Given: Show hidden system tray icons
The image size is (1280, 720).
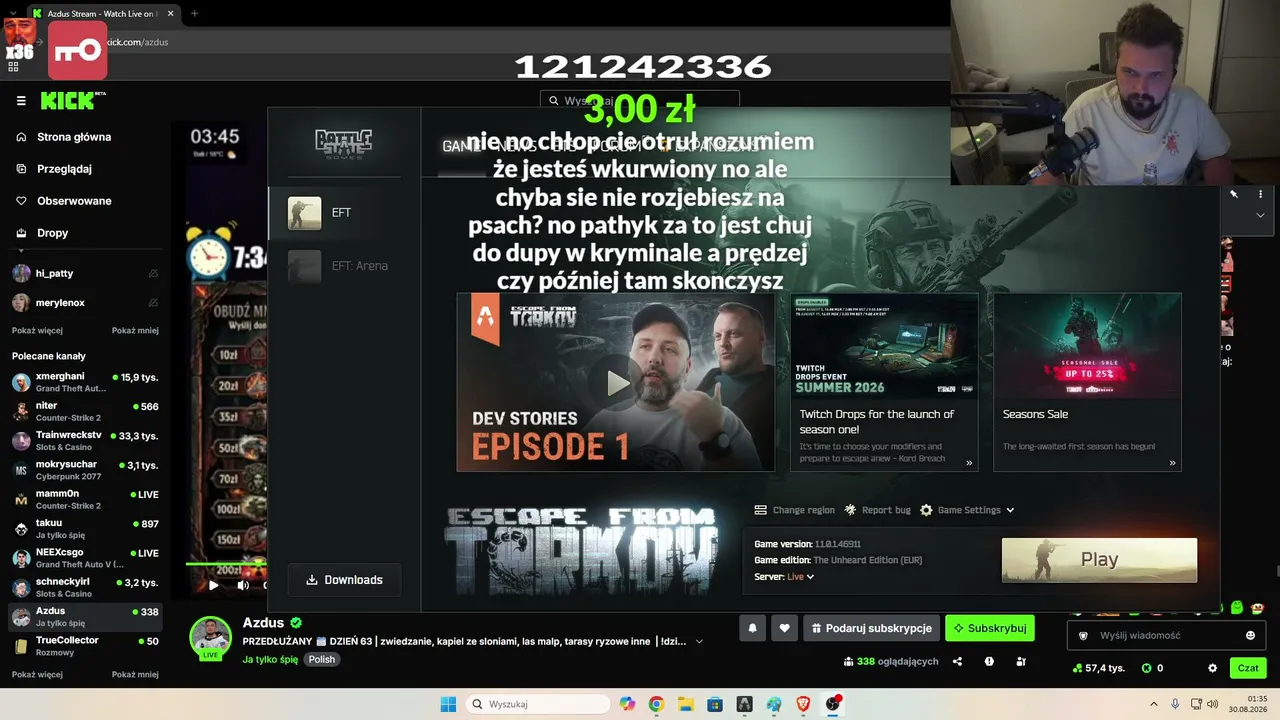Looking at the screenshot, I should [x=1154, y=704].
